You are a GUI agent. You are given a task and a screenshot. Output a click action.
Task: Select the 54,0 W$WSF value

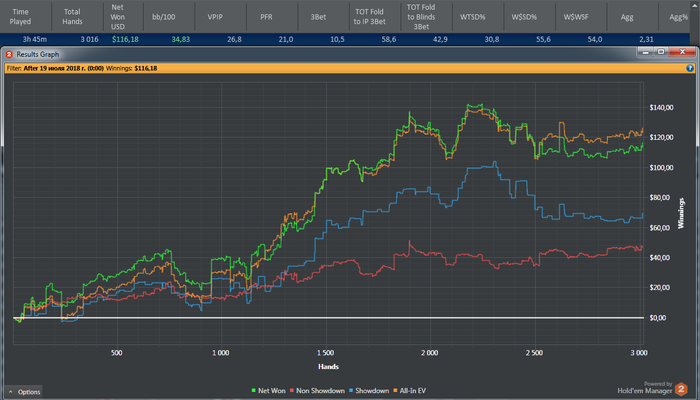(595, 39)
